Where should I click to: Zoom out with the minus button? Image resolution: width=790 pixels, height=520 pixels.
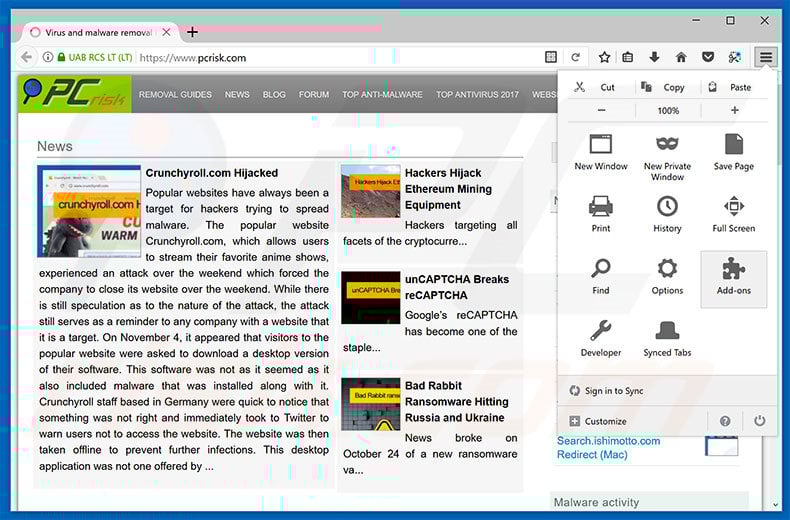[x=602, y=110]
